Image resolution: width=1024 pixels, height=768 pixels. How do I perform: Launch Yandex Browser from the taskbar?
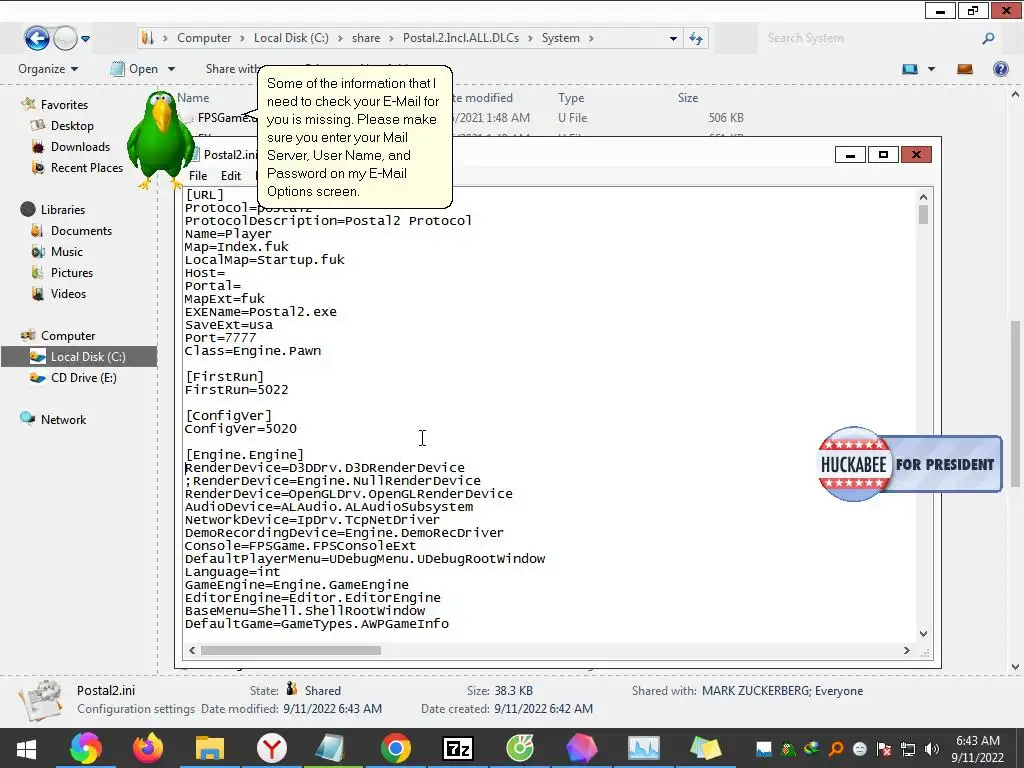tap(272, 748)
